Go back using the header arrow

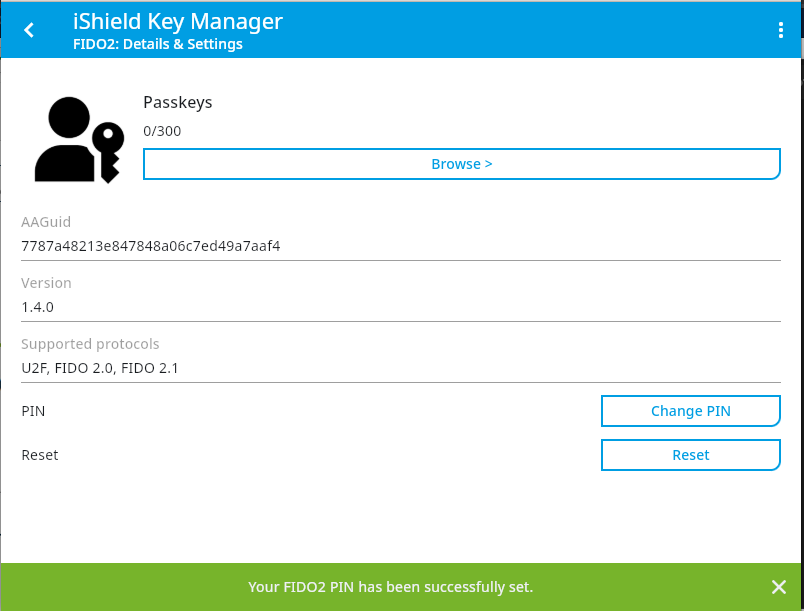coord(29,30)
